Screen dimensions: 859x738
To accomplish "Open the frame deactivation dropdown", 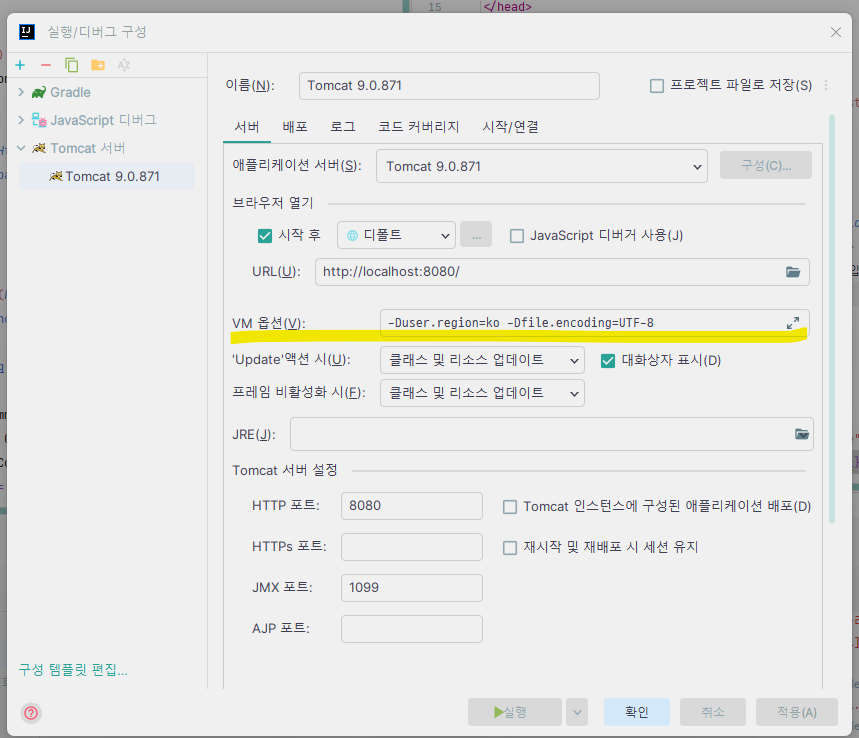I will point(482,393).
